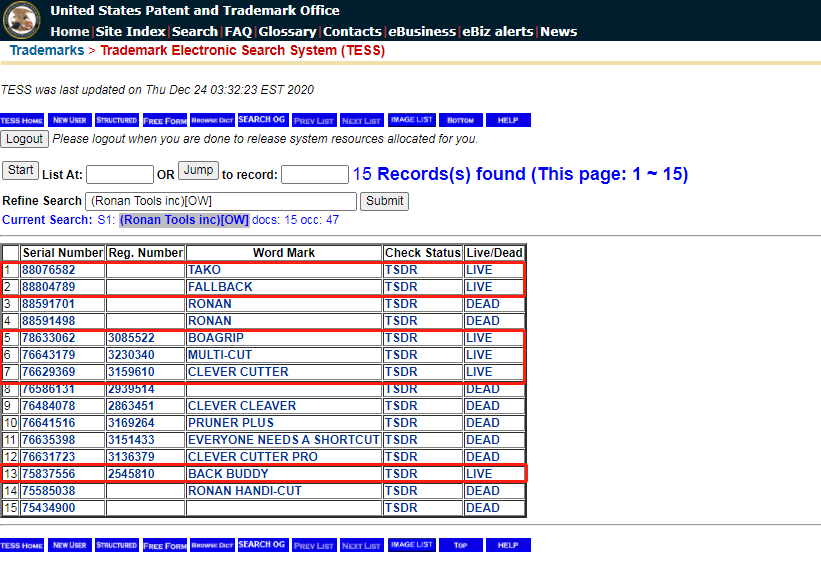Image resolution: width=821 pixels, height=562 pixels.
Task: Click the Start button
Action: tap(20, 170)
